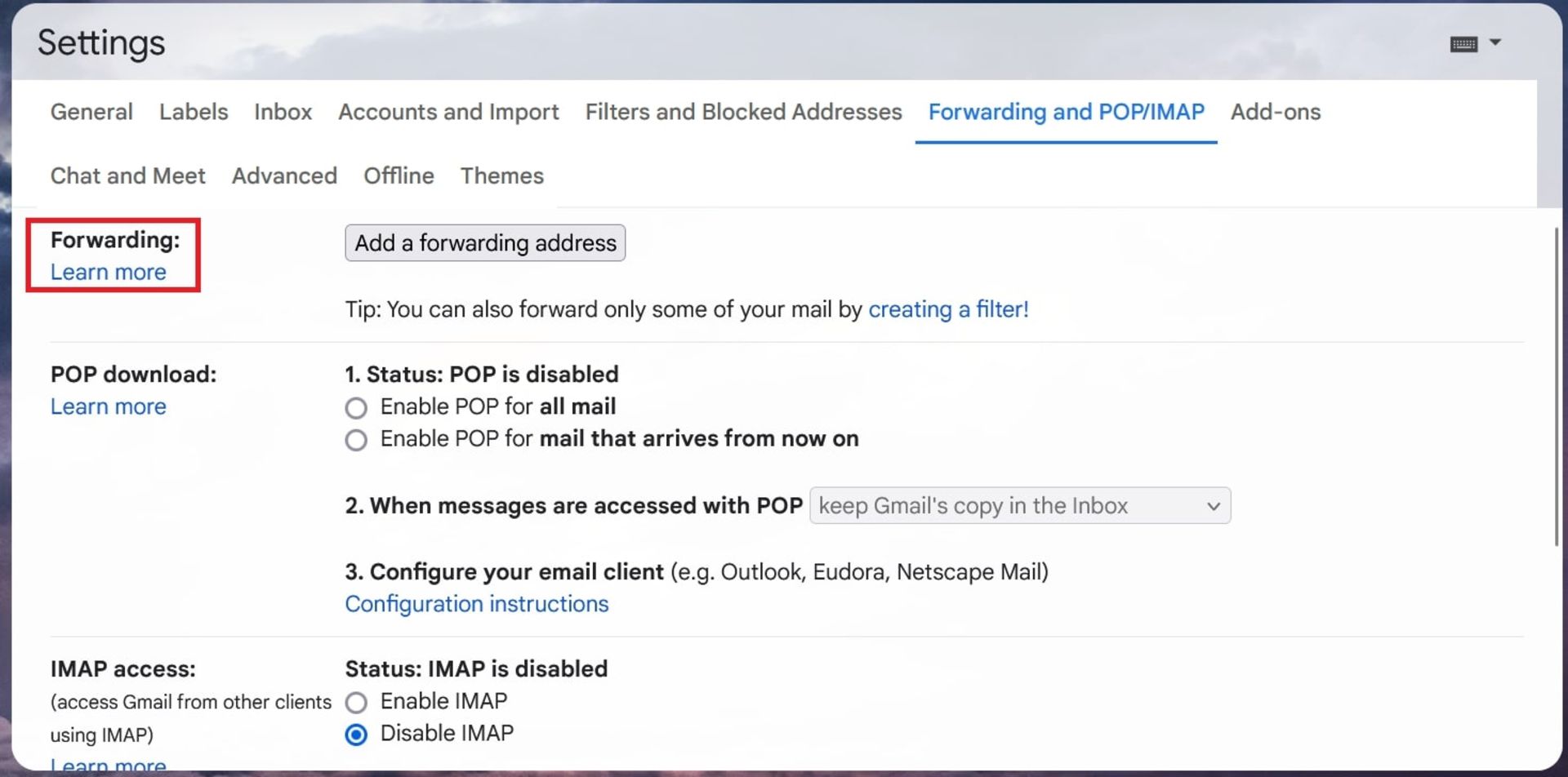
Task: Switch to the Labels tab
Action: (194, 112)
